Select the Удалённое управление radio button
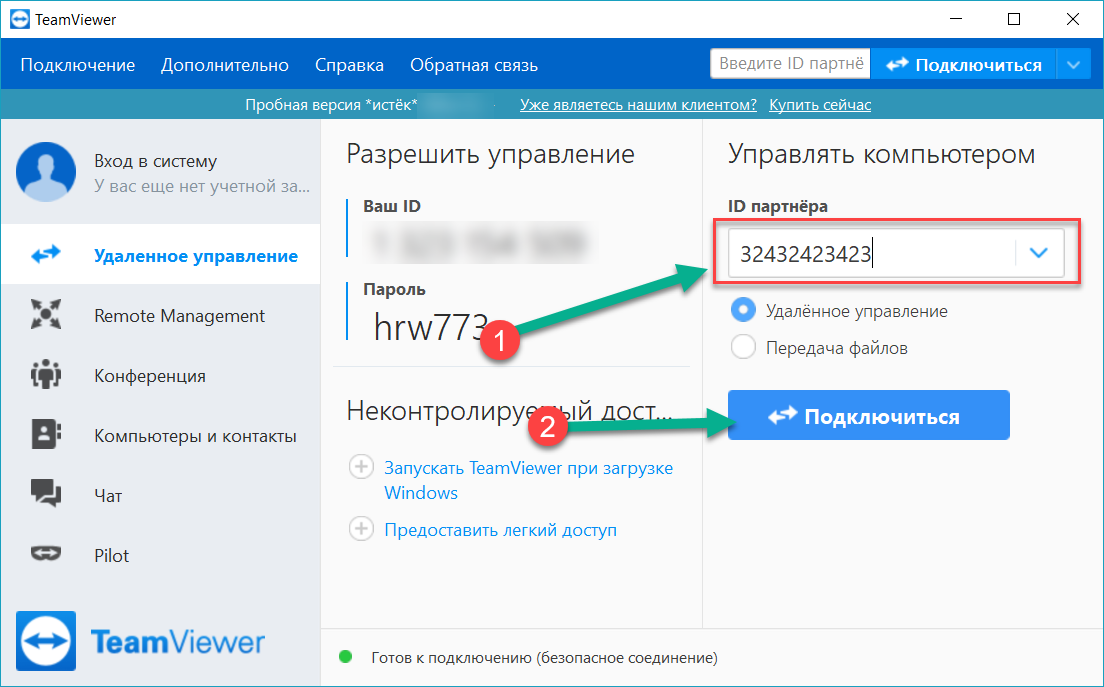 tap(744, 310)
